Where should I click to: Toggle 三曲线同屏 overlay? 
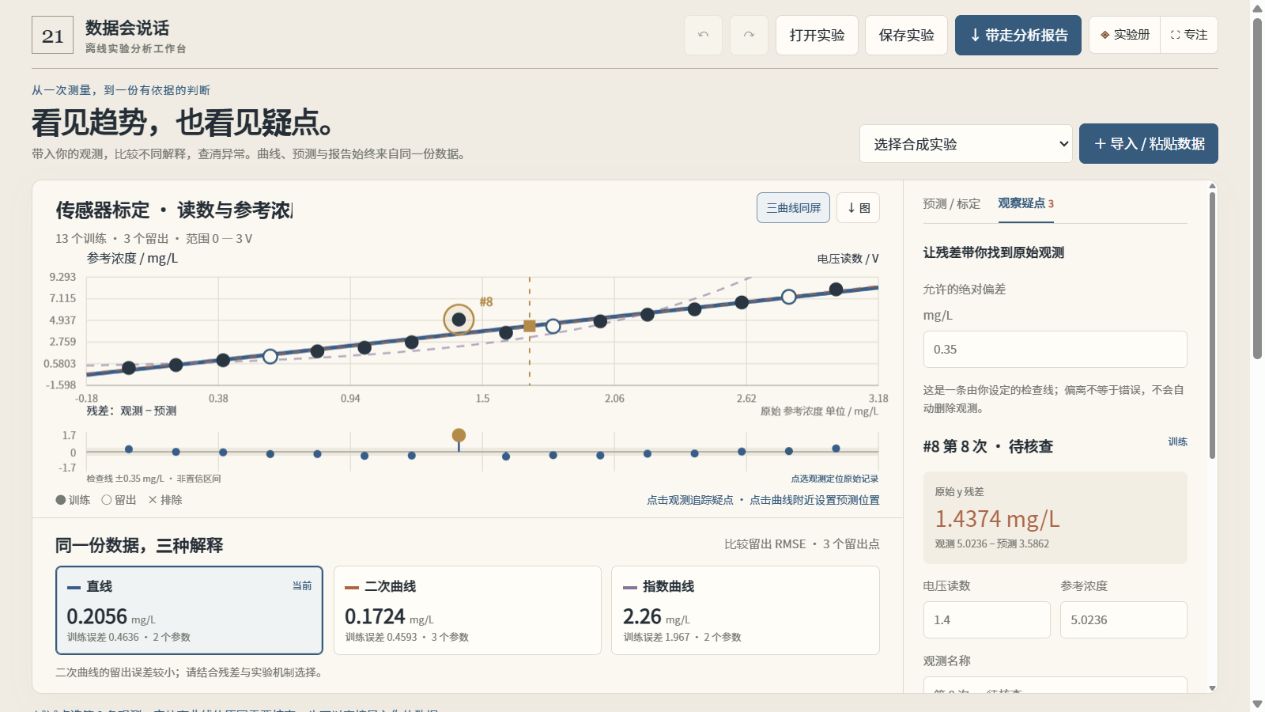[793, 208]
